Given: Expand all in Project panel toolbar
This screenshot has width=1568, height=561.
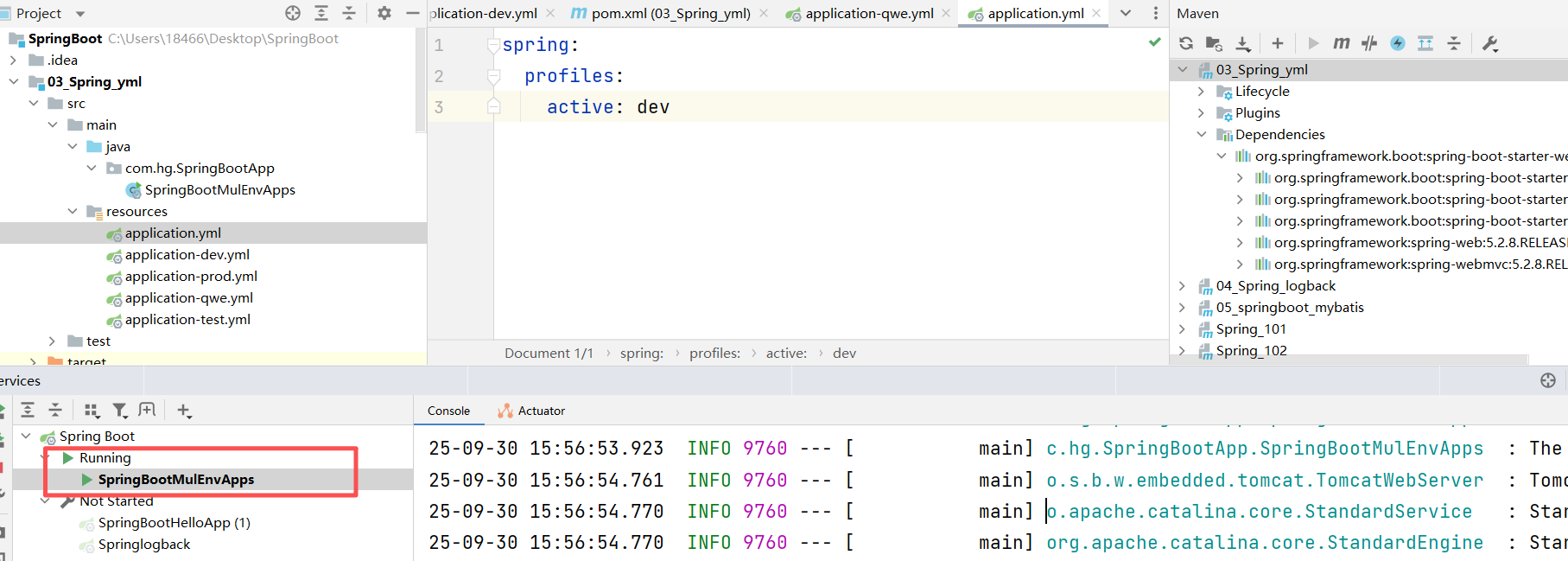Looking at the screenshot, I should click(x=321, y=13).
